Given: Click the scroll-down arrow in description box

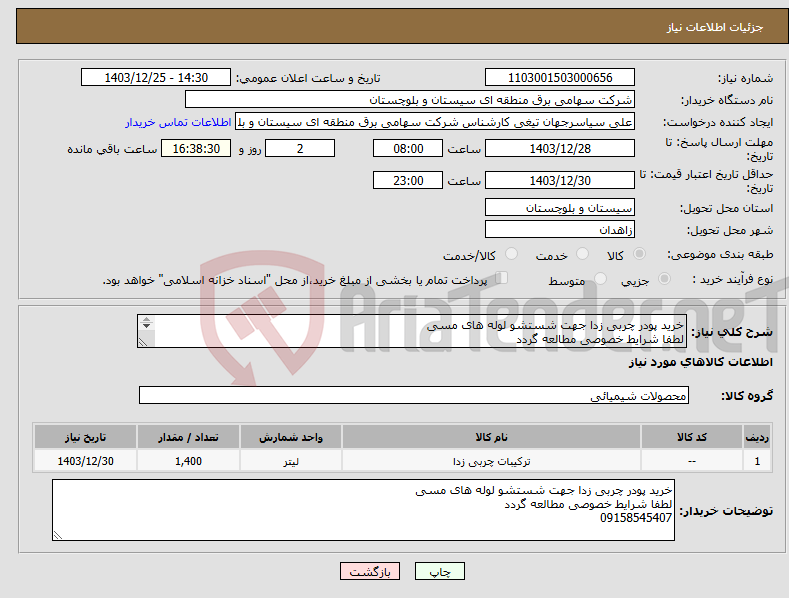Looking at the screenshot, I should point(146,326).
